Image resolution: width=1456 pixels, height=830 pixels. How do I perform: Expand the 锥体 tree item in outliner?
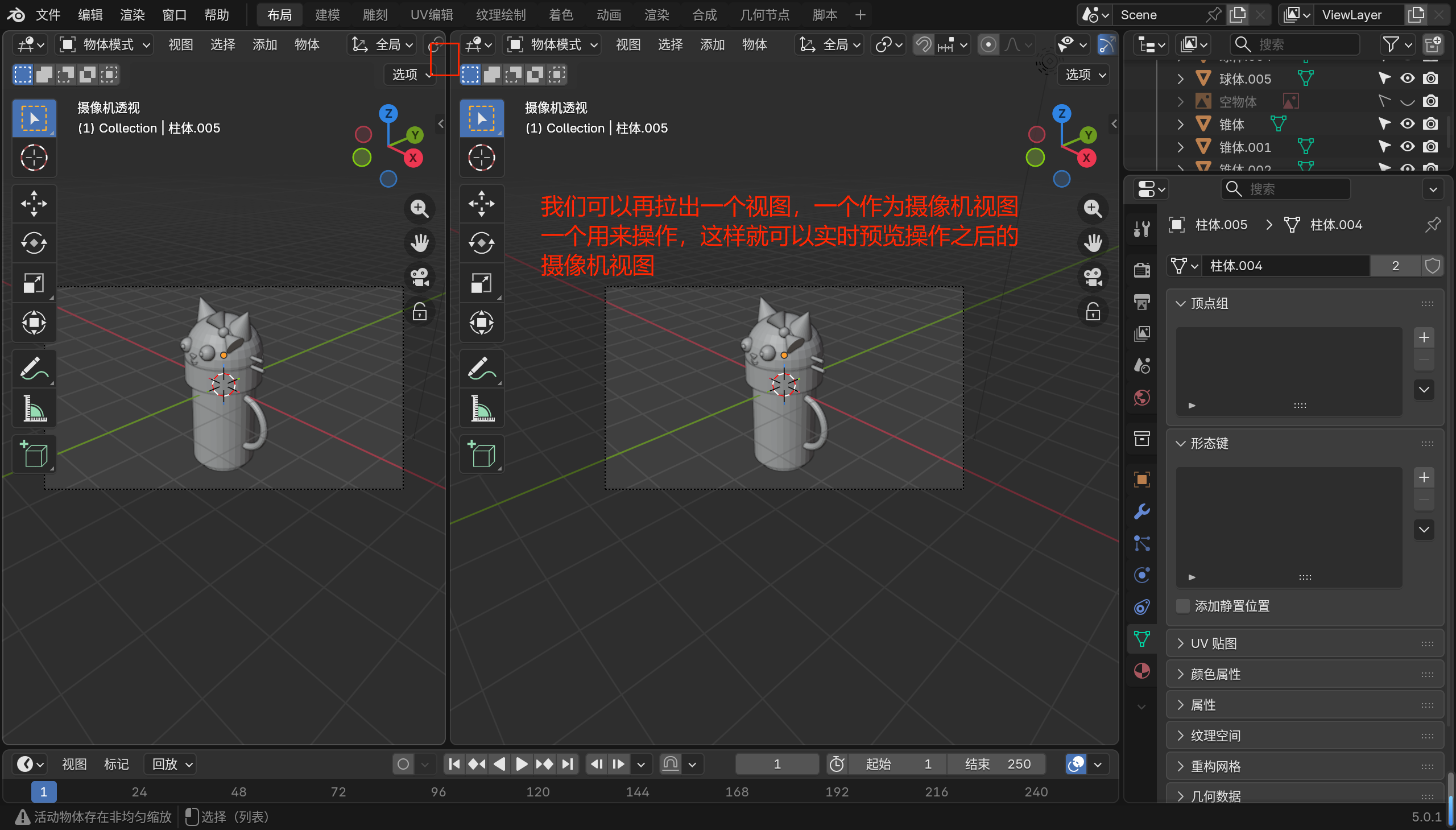tap(1180, 124)
